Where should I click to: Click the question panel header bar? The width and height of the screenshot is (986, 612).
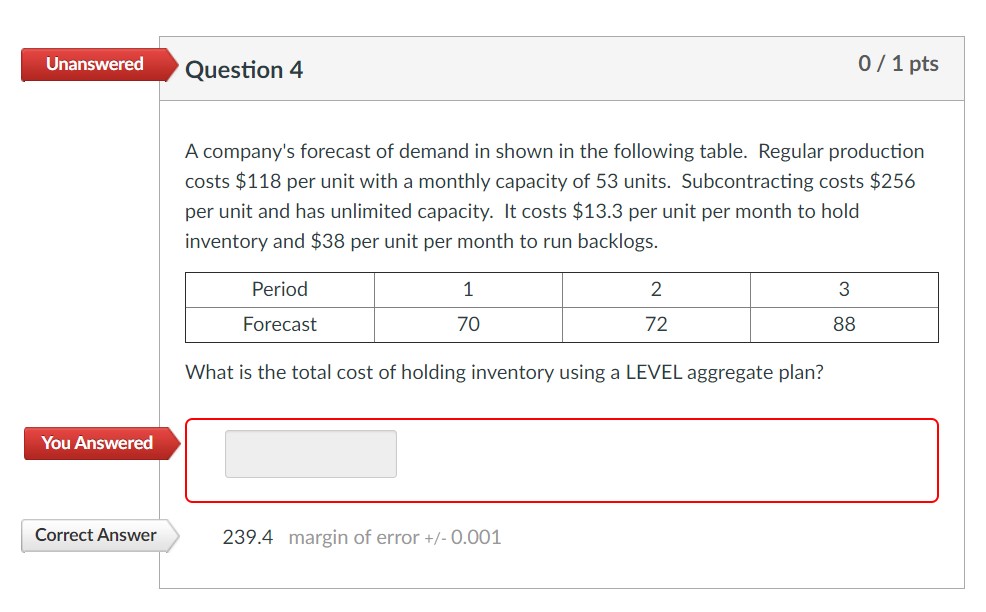point(560,66)
